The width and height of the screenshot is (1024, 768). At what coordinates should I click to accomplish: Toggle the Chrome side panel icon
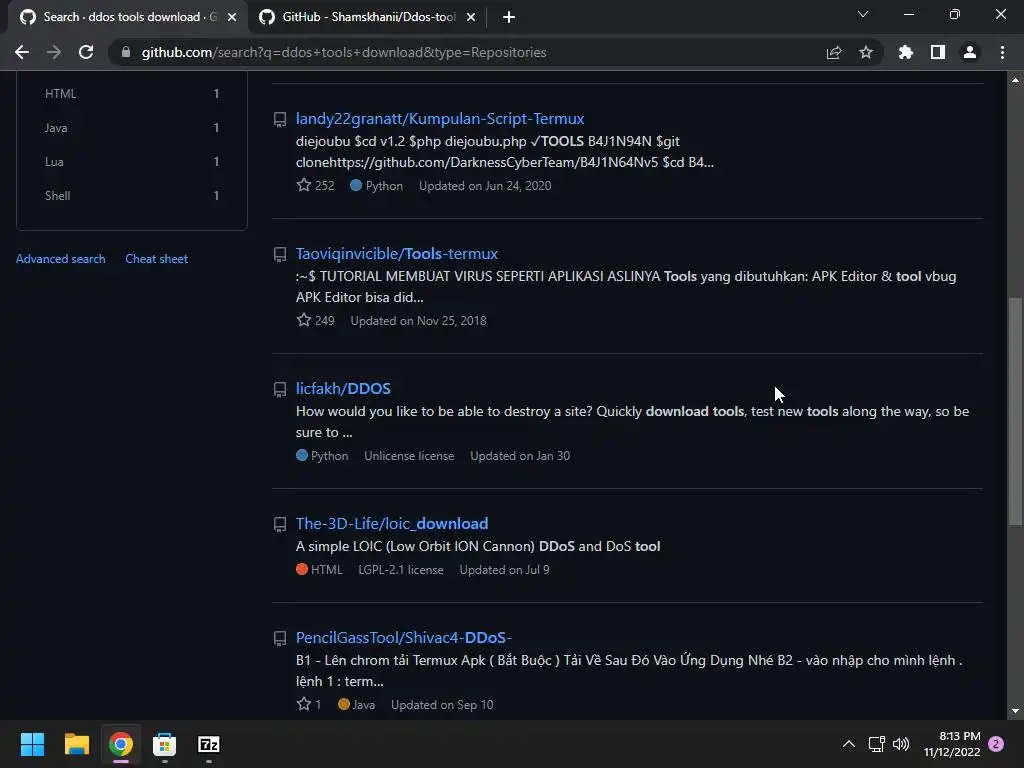pyautogui.click(x=938, y=52)
